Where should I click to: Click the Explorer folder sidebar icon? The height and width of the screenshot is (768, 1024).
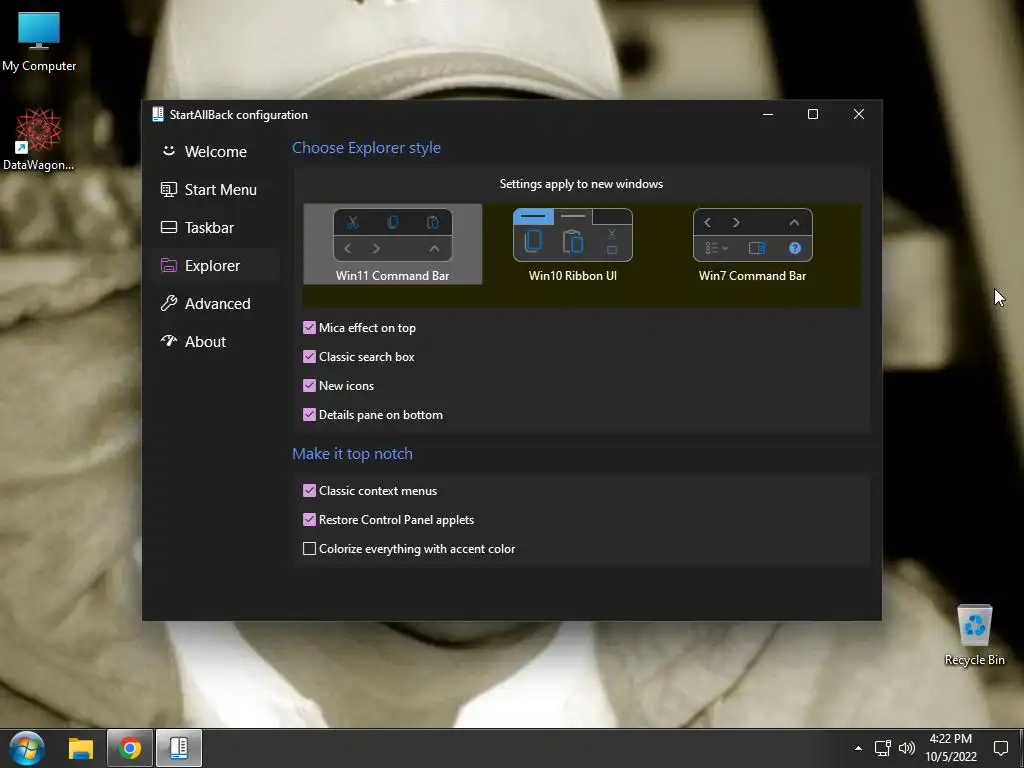168,265
